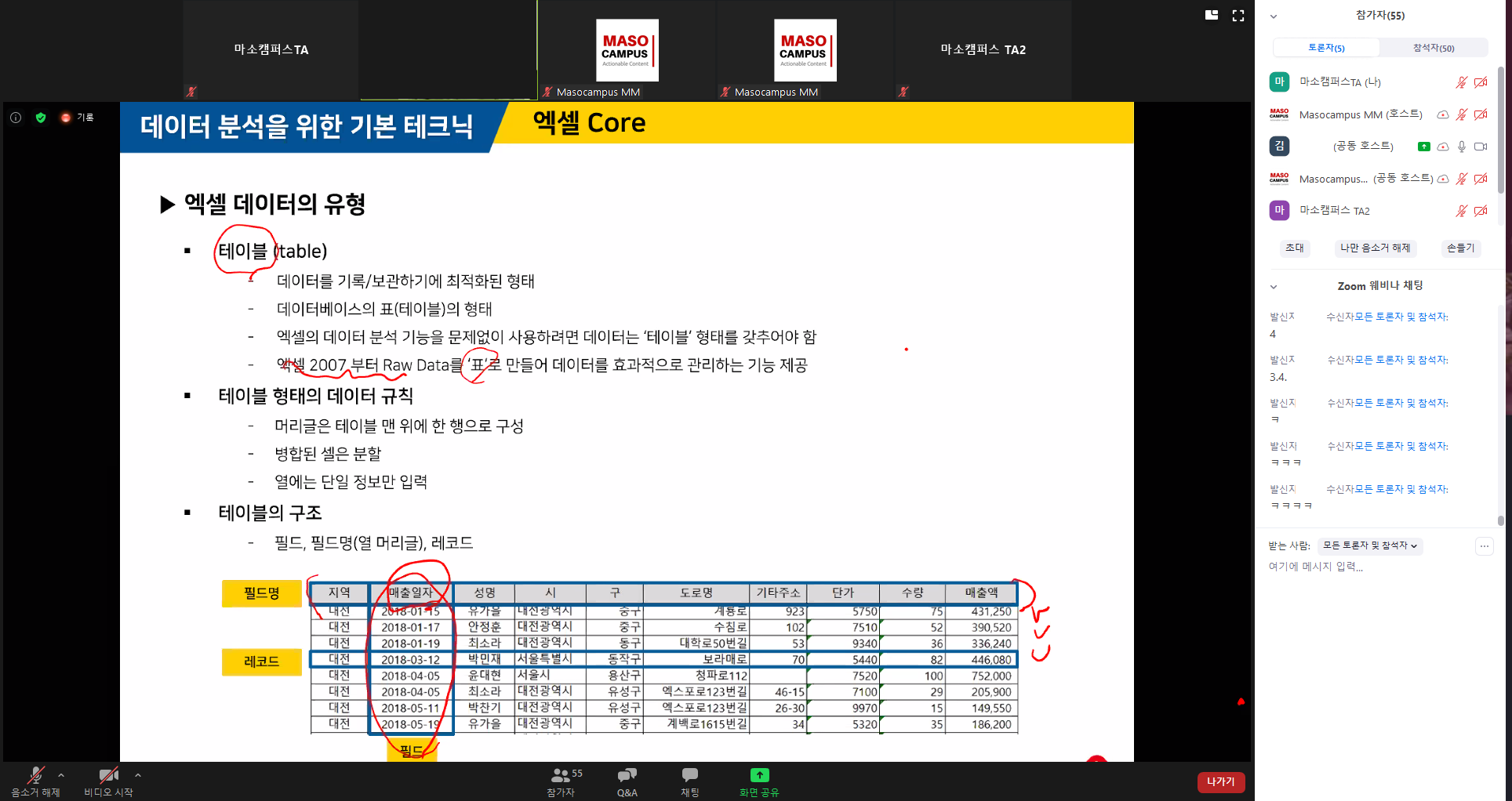Open the Q&A panel icon

pos(627,776)
